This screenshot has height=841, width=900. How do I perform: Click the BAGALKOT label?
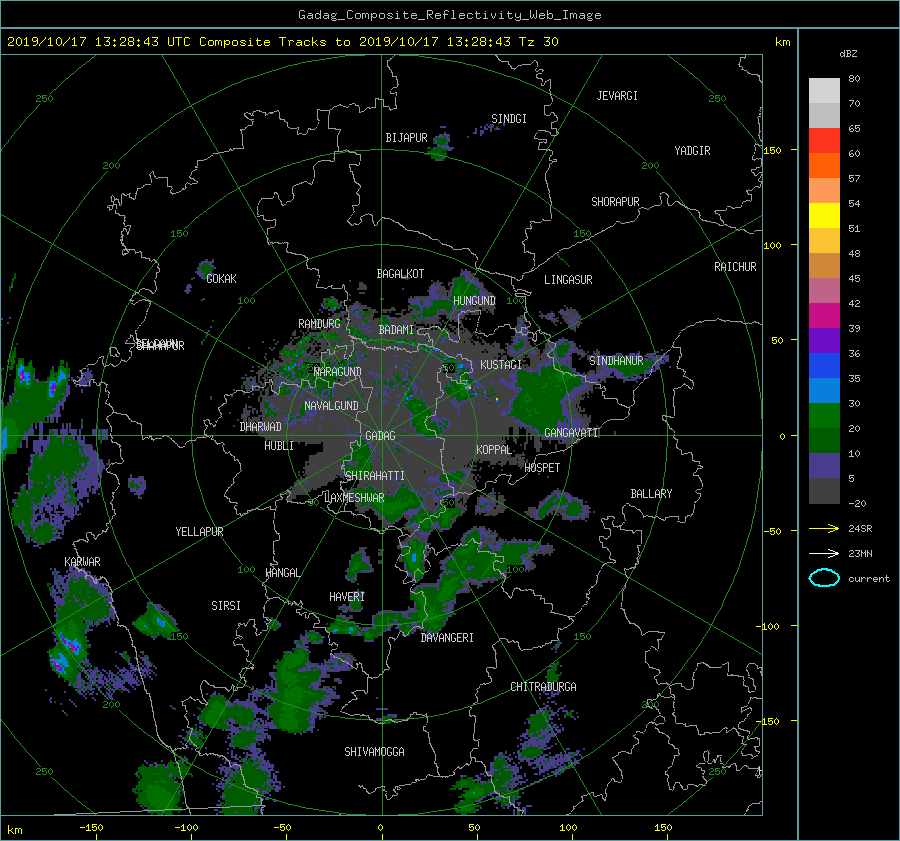point(400,274)
